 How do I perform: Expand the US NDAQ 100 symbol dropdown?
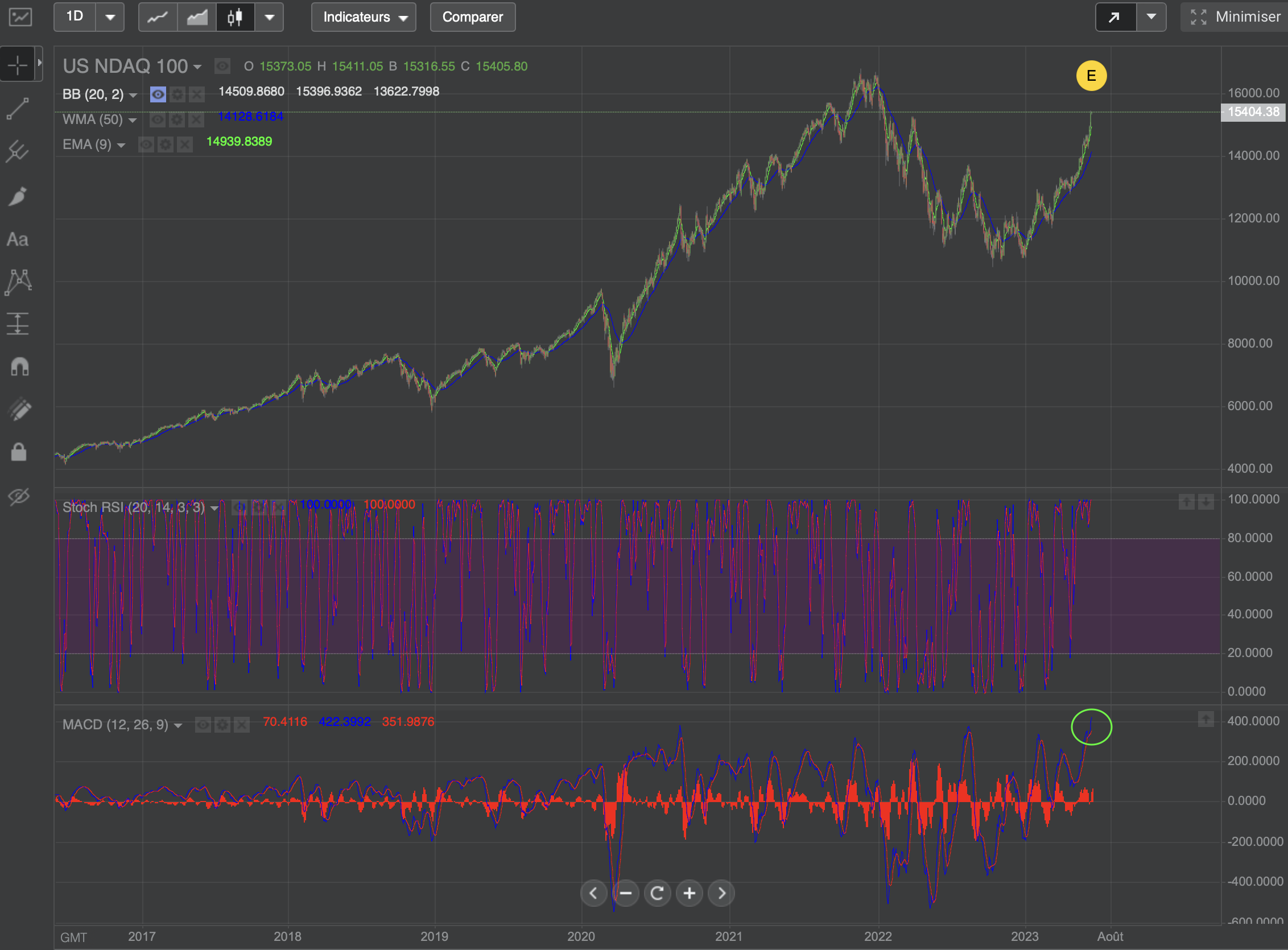click(197, 67)
